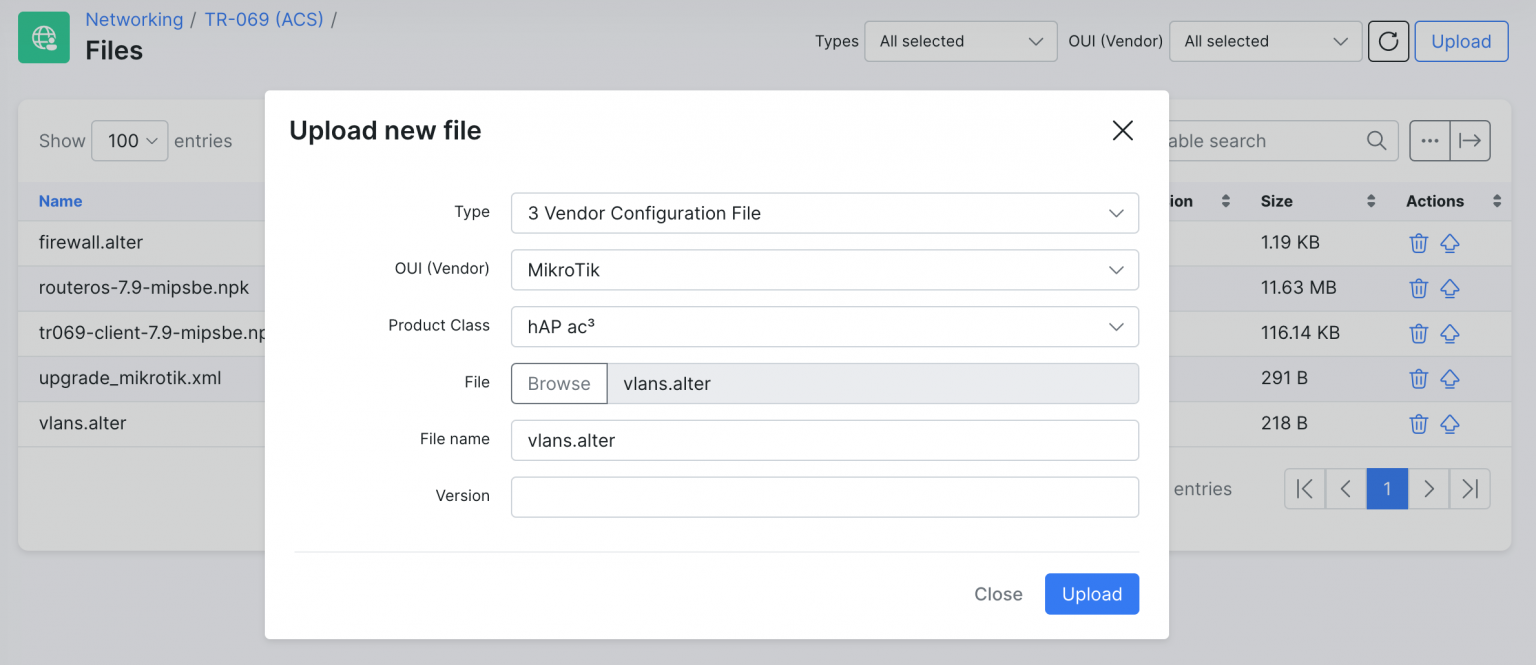Open the table options ellipsis icon

coord(1429,141)
